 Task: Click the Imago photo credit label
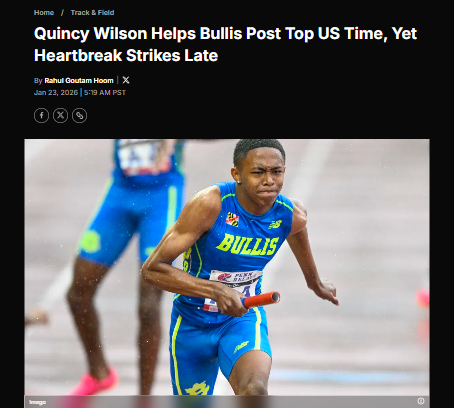pyautogui.click(x=37, y=402)
